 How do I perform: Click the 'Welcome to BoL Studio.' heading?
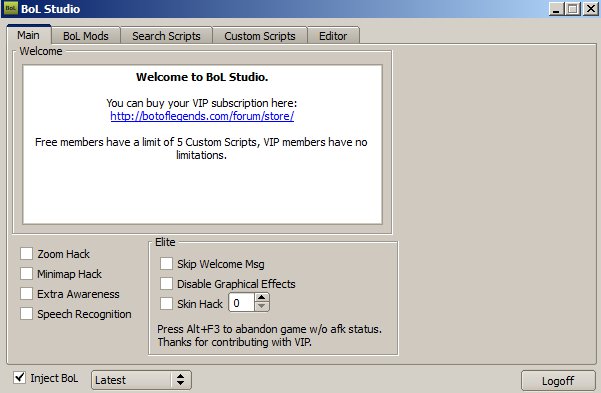coord(202,77)
